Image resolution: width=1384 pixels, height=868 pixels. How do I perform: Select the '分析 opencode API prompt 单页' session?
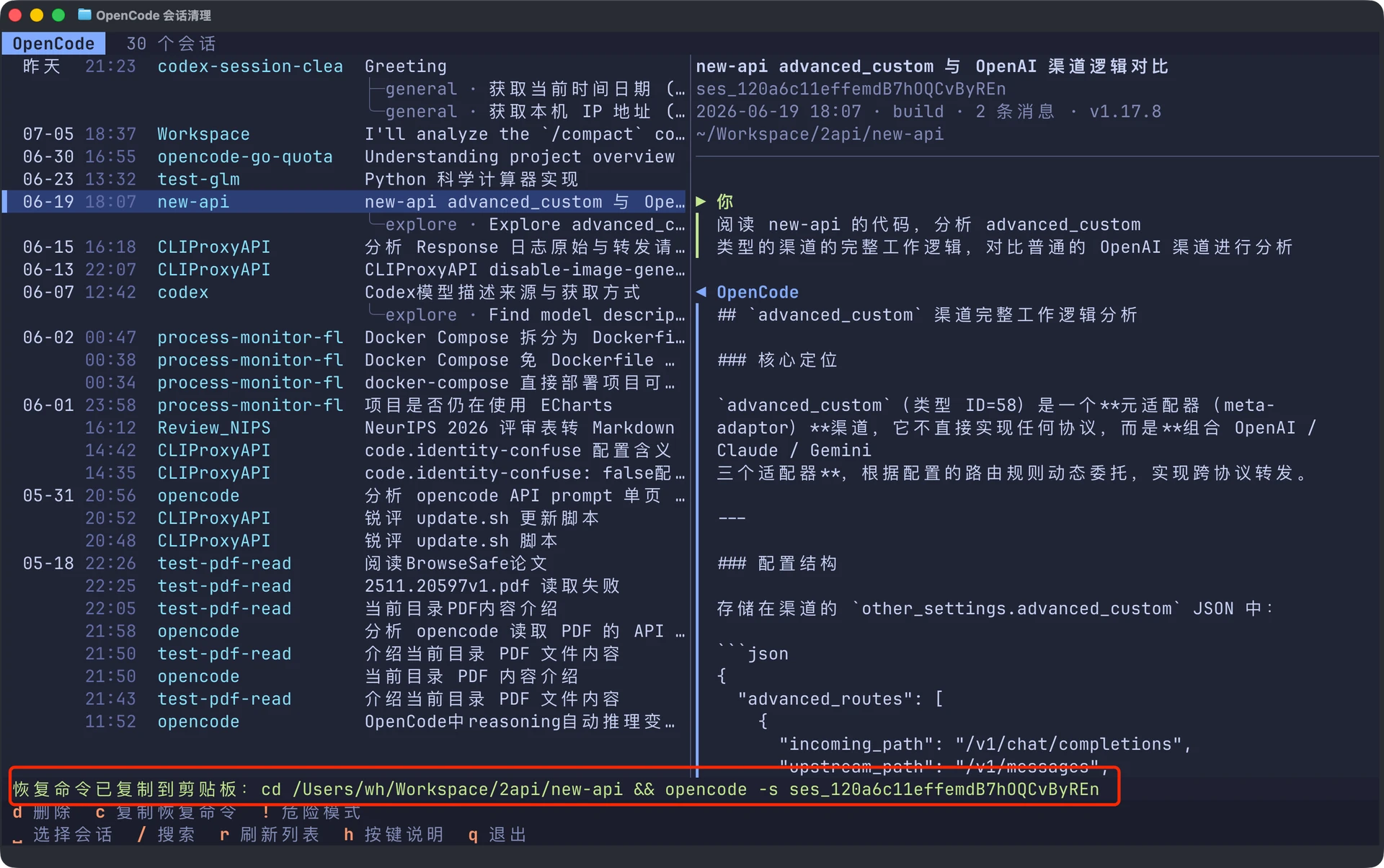(345, 496)
